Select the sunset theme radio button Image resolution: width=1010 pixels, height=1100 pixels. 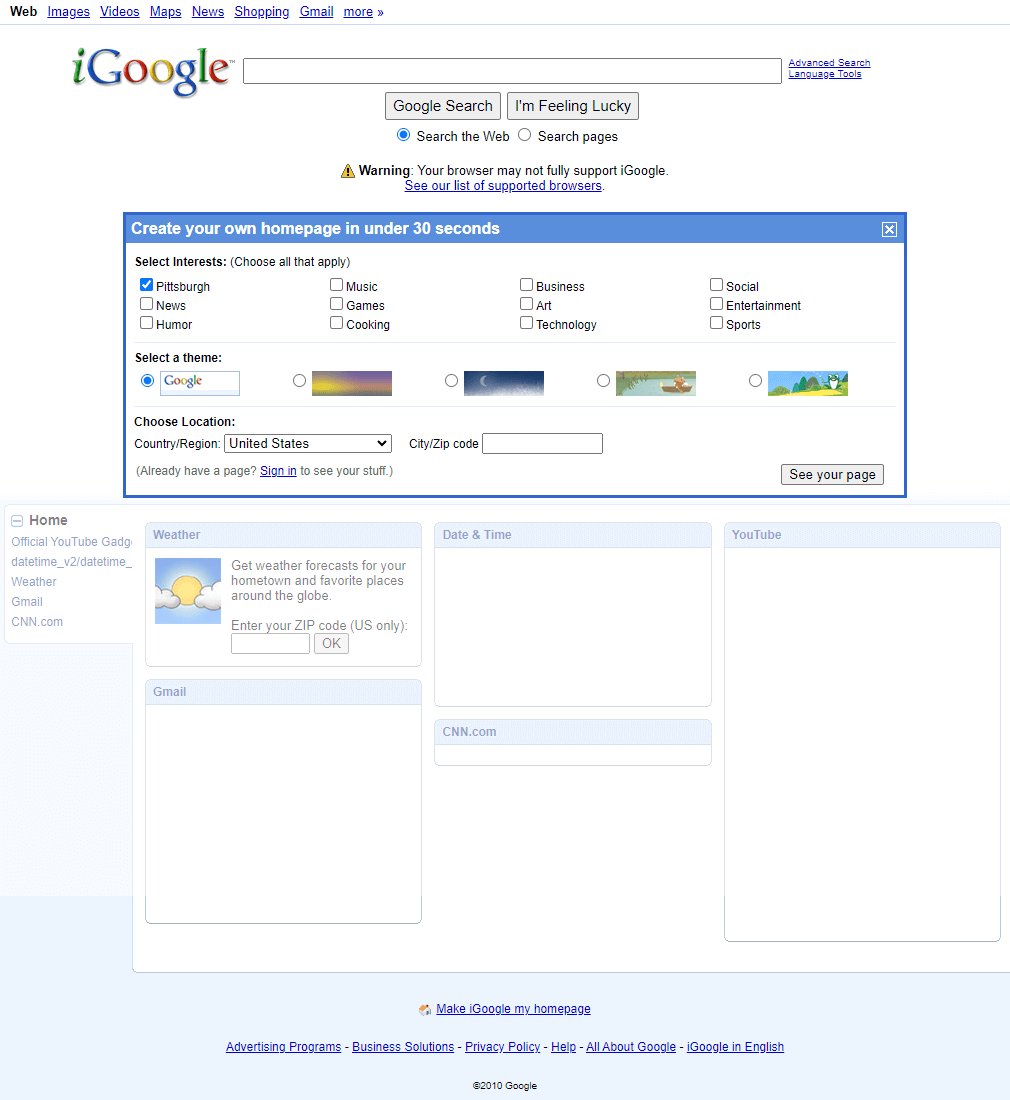click(299, 380)
